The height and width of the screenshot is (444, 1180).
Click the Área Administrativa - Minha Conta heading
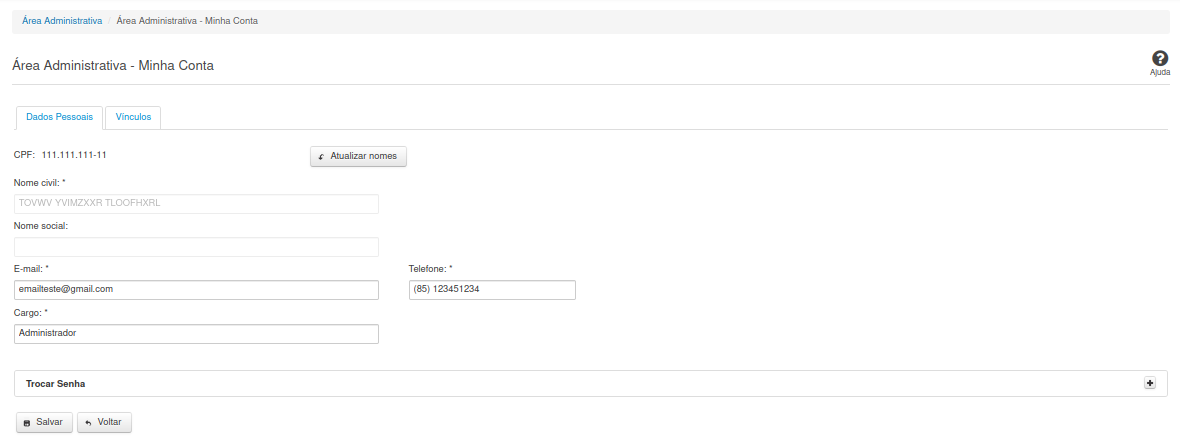[x=113, y=65]
